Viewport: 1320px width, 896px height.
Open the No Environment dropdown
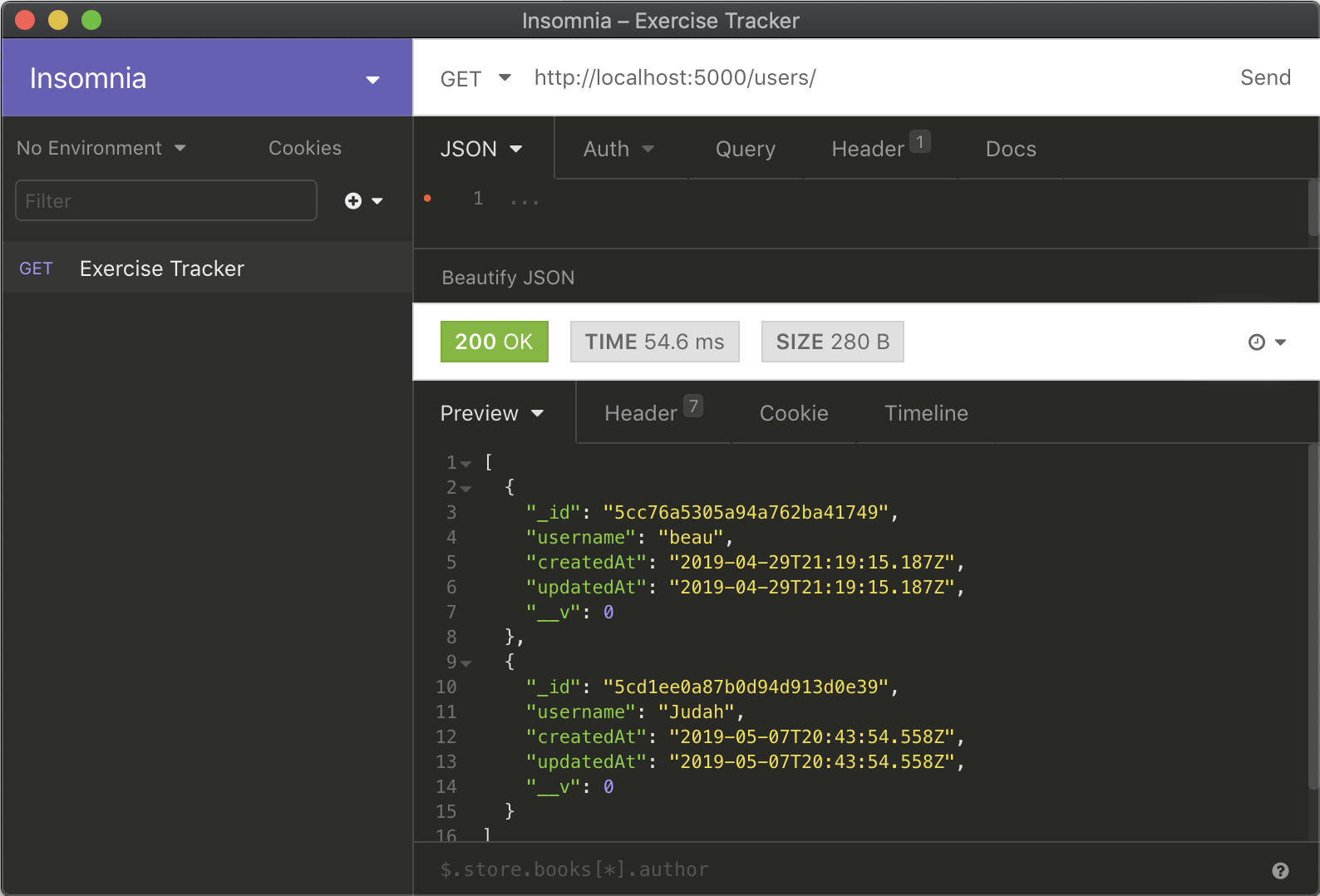tap(101, 148)
